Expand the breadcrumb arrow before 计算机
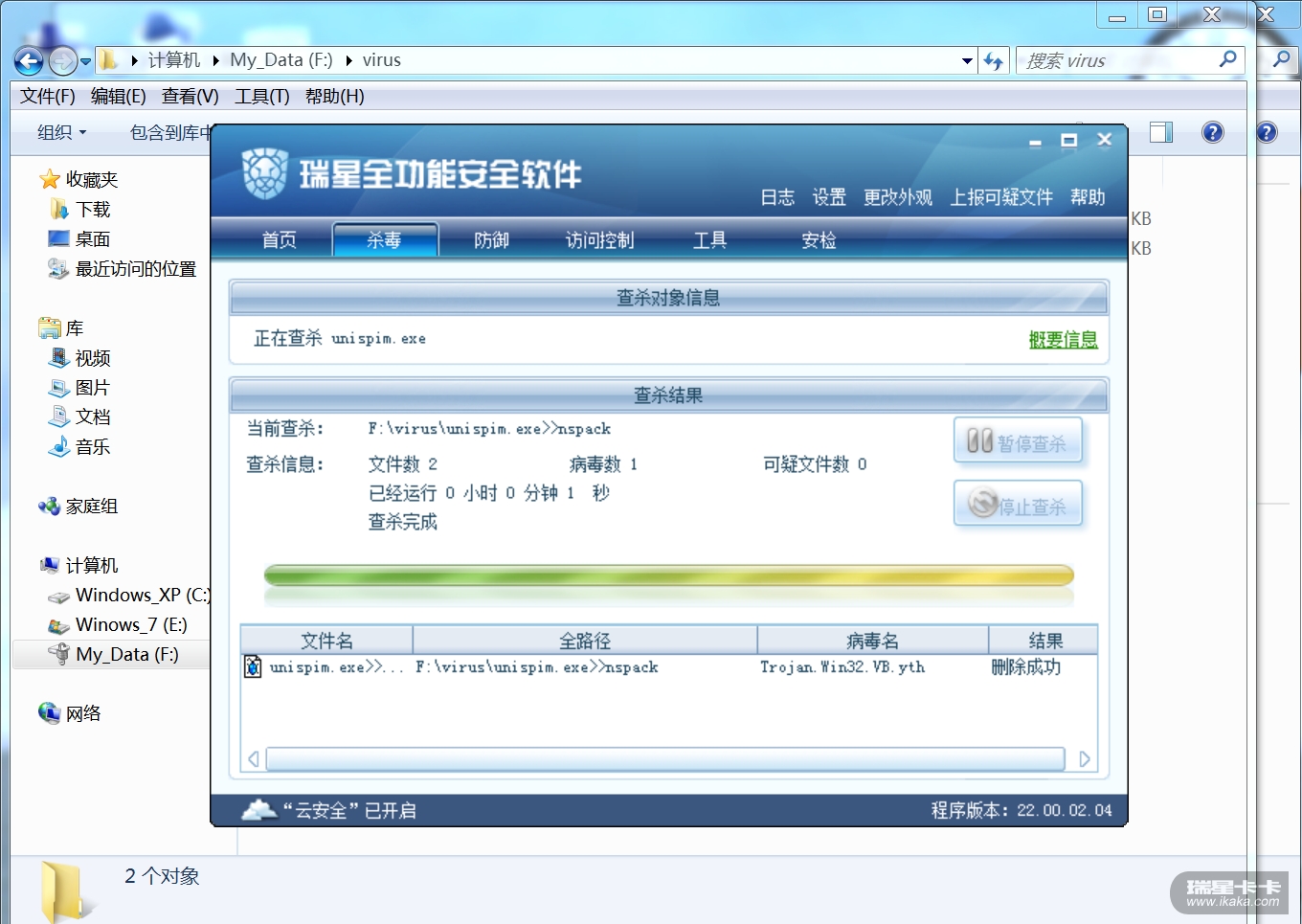Image resolution: width=1302 pixels, height=924 pixels. pos(134,60)
